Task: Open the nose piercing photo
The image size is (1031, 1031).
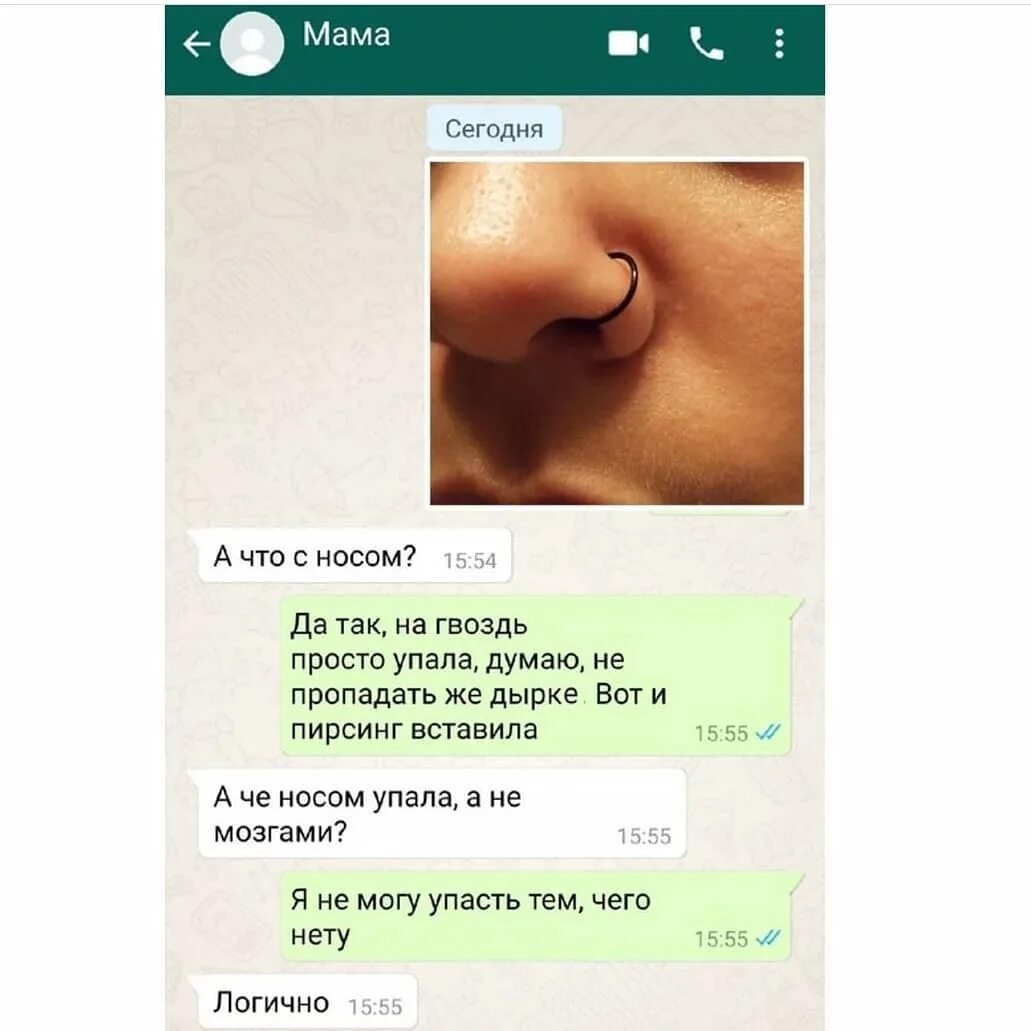Action: tap(616, 333)
